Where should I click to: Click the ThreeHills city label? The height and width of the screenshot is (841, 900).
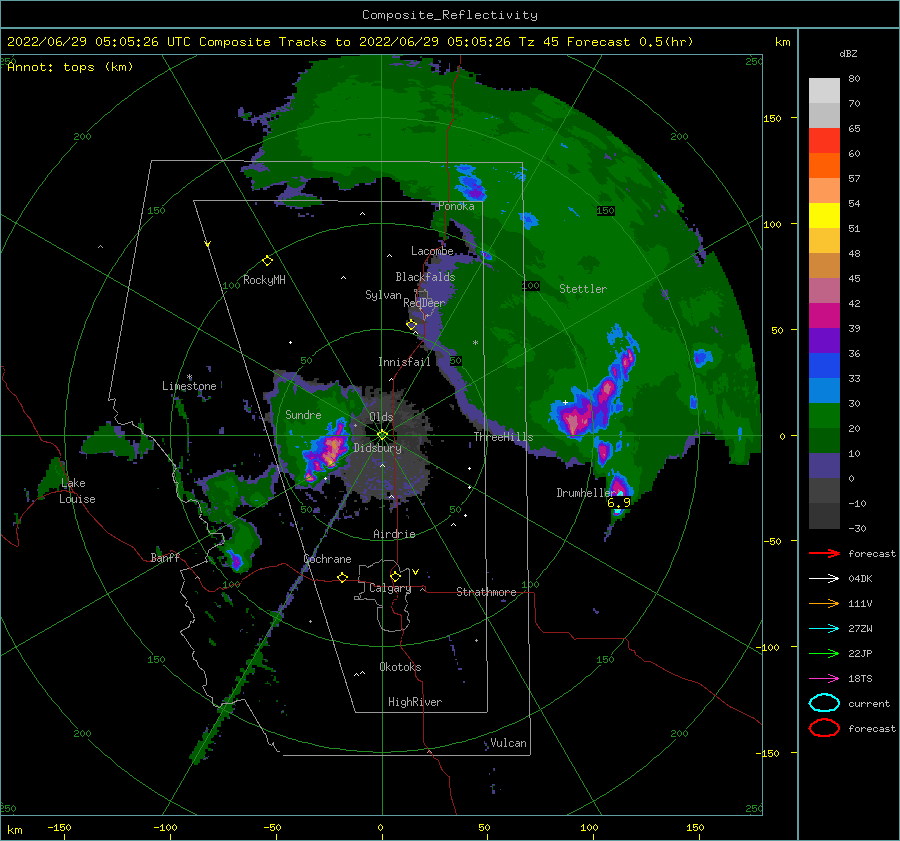(503, 437)
